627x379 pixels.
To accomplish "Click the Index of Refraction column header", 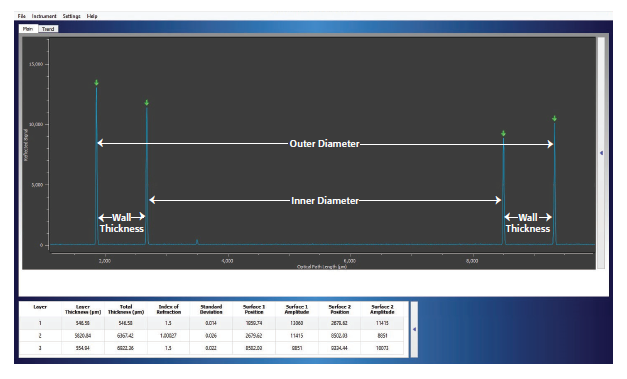I will [168, 309].
